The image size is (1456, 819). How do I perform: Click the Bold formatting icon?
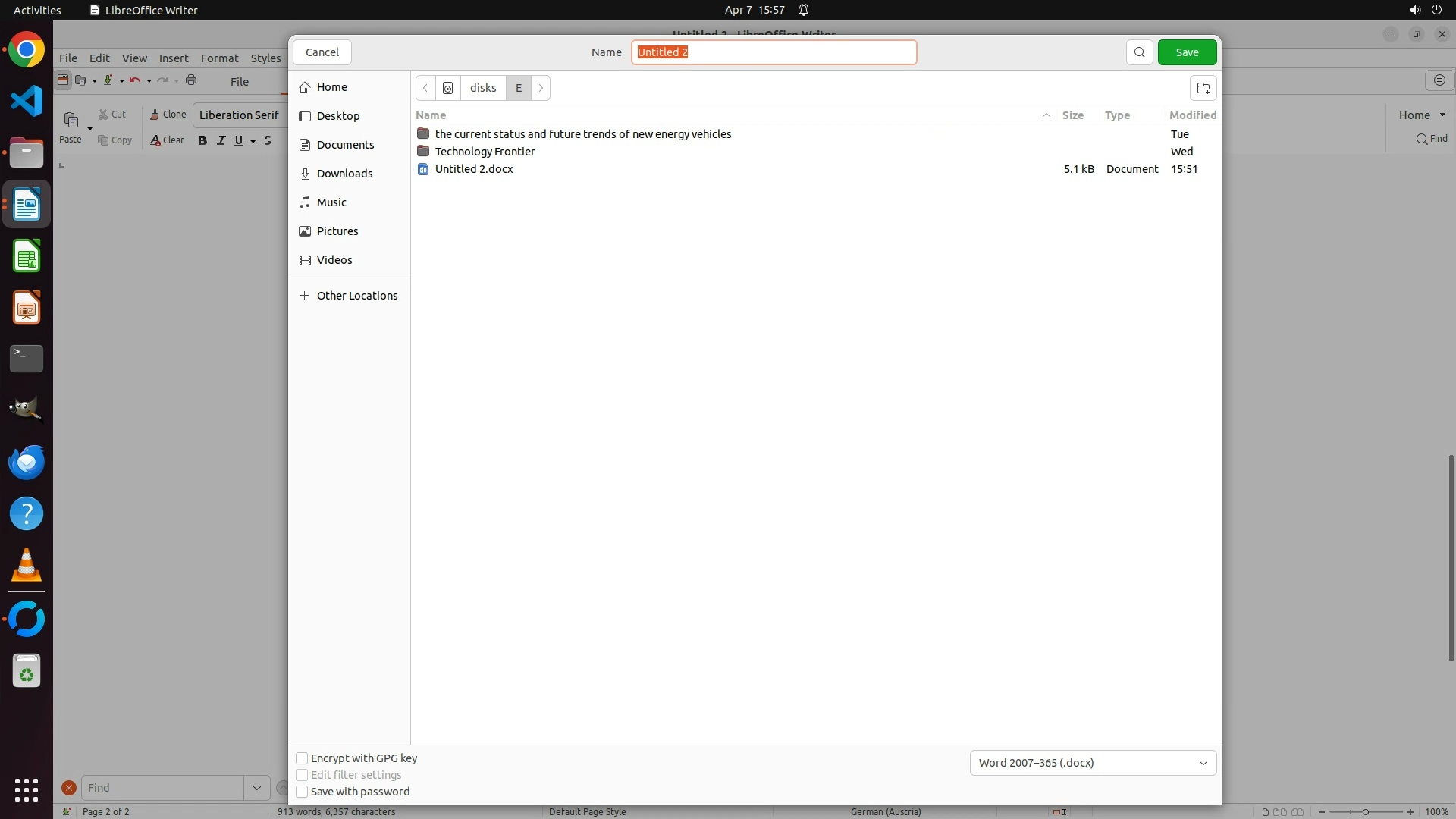pyautogui.click(x=202, y=140)
